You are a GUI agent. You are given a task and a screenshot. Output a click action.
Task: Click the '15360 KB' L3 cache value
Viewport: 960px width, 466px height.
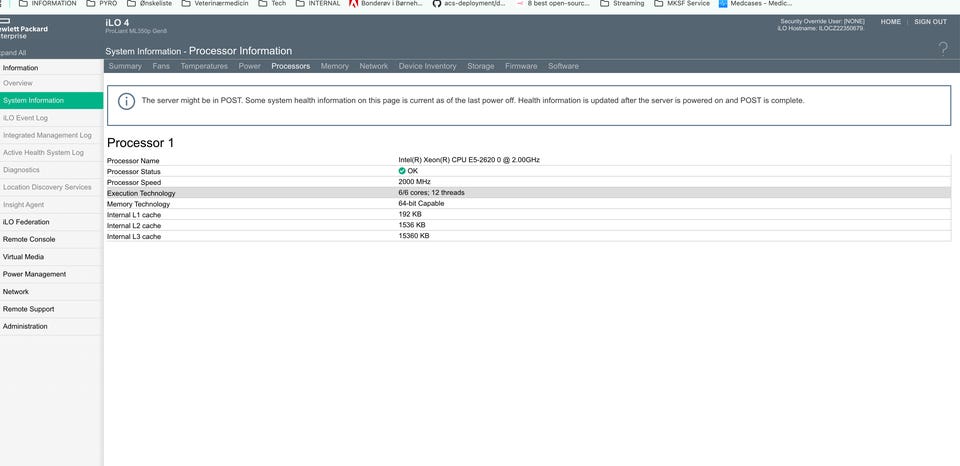[x=414, y=236]
